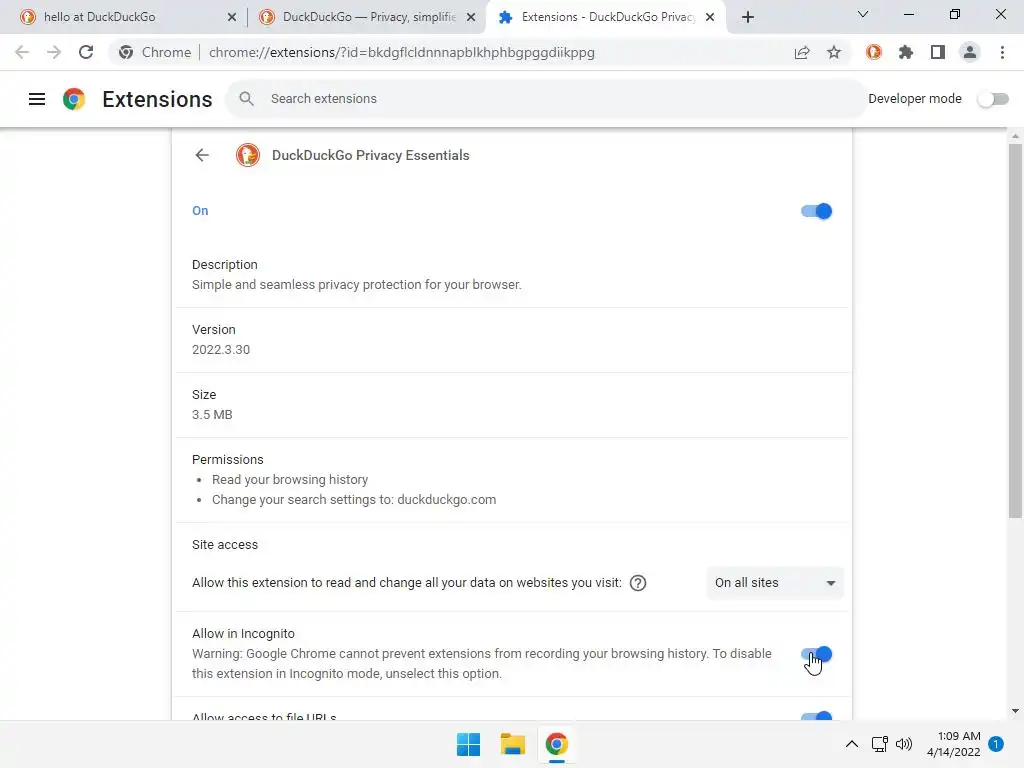1024x768 pixels.
Task: Open the Windows Start menu
Action: pos(468,744)
